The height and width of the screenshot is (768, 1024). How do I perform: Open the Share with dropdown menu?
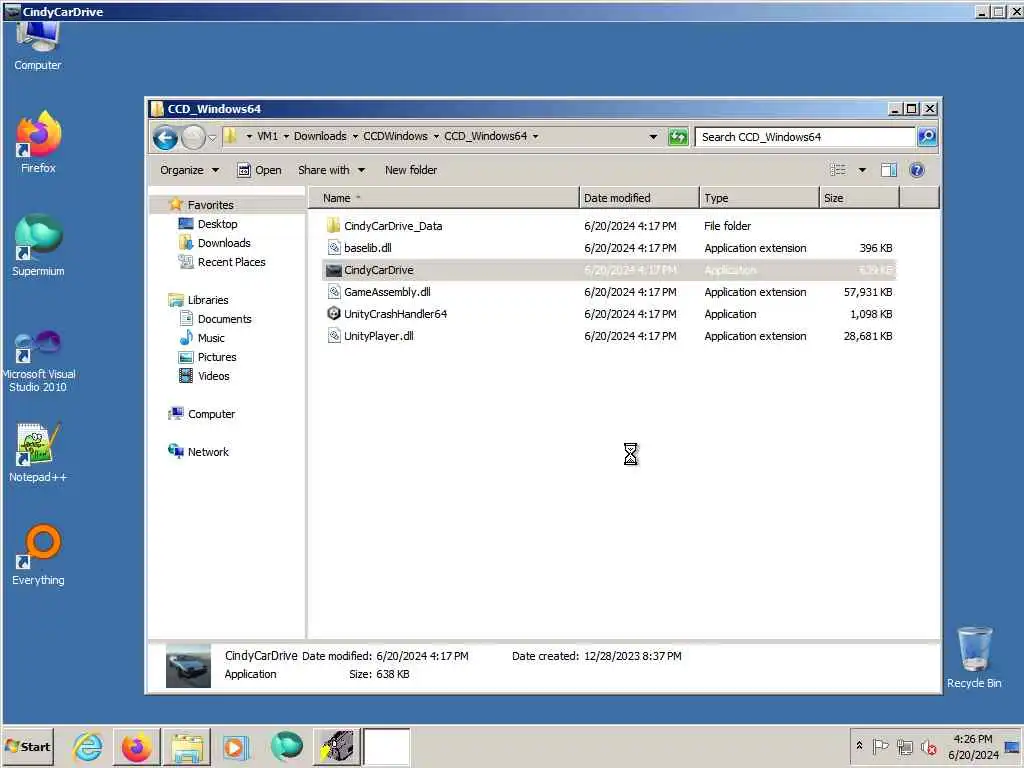332,170
